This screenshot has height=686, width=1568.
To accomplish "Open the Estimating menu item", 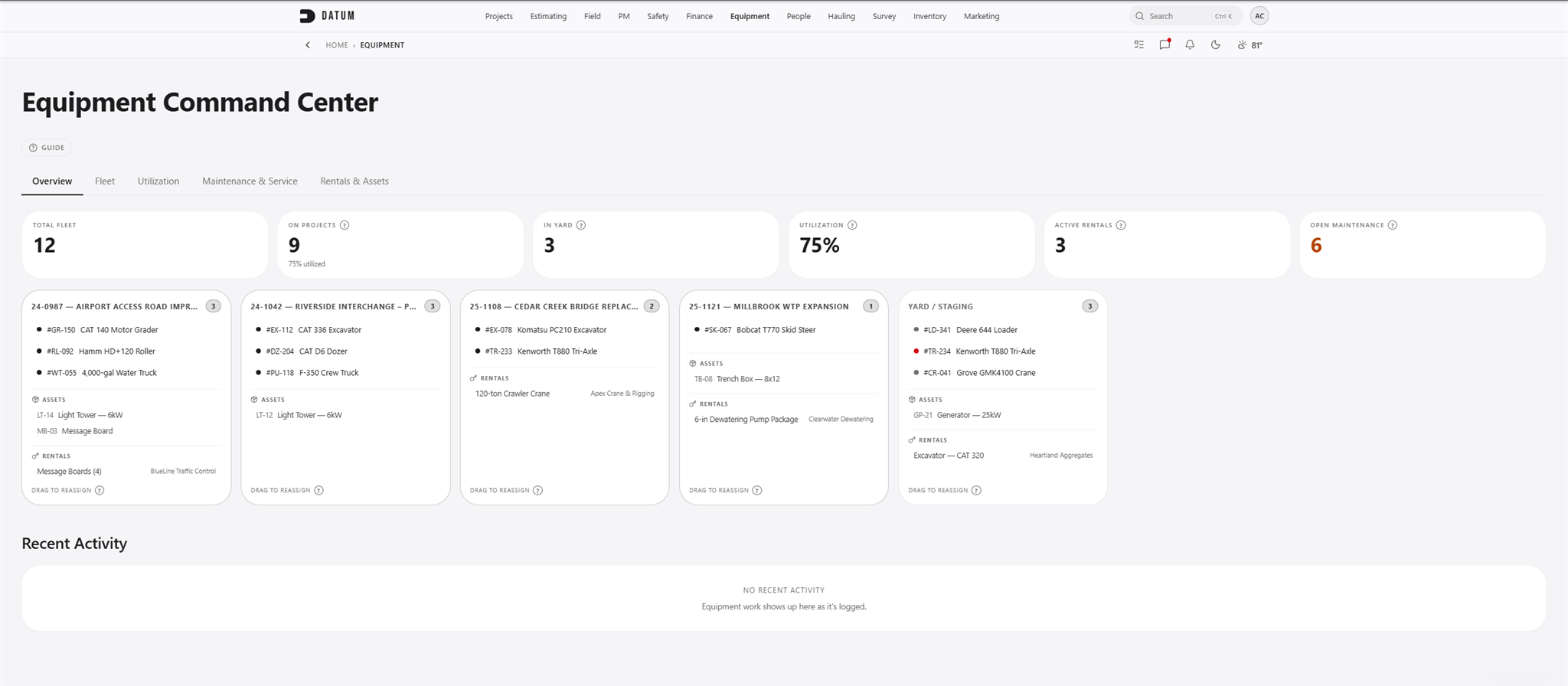I will [x=548, y=16].
